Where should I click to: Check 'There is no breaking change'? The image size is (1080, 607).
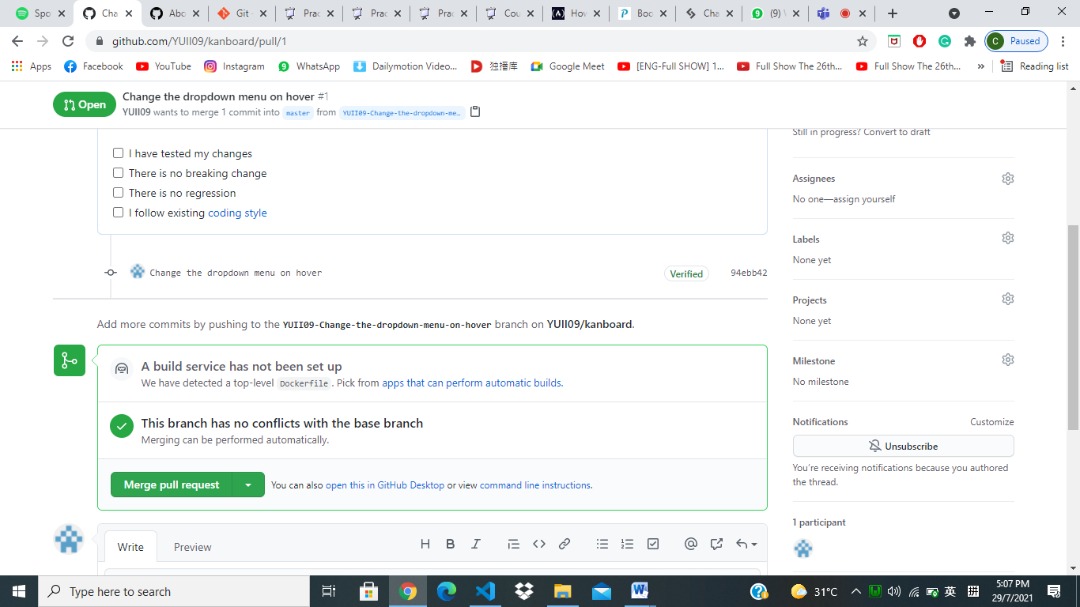[117, 173]
